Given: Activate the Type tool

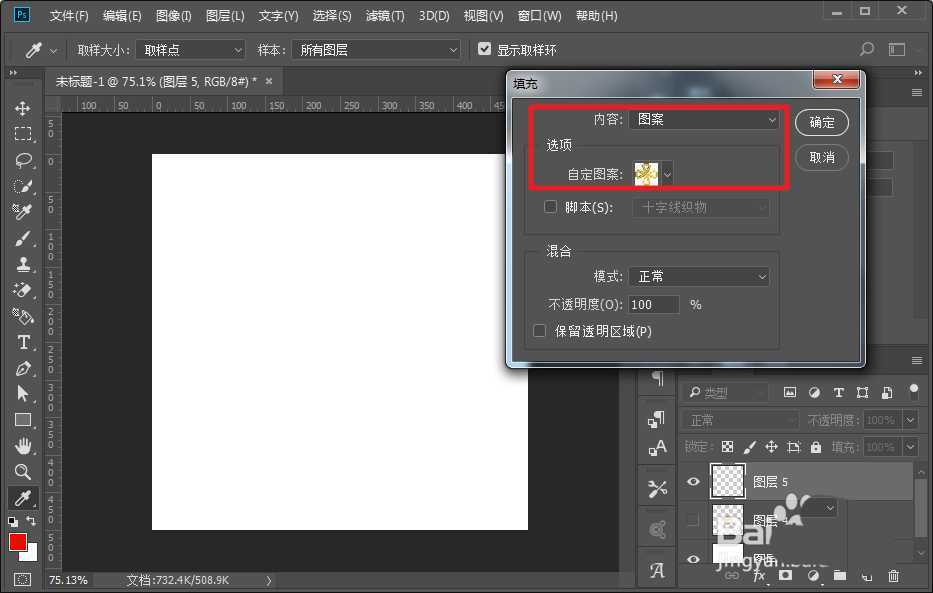Looking at the screenshot, I should pos(23,342).
